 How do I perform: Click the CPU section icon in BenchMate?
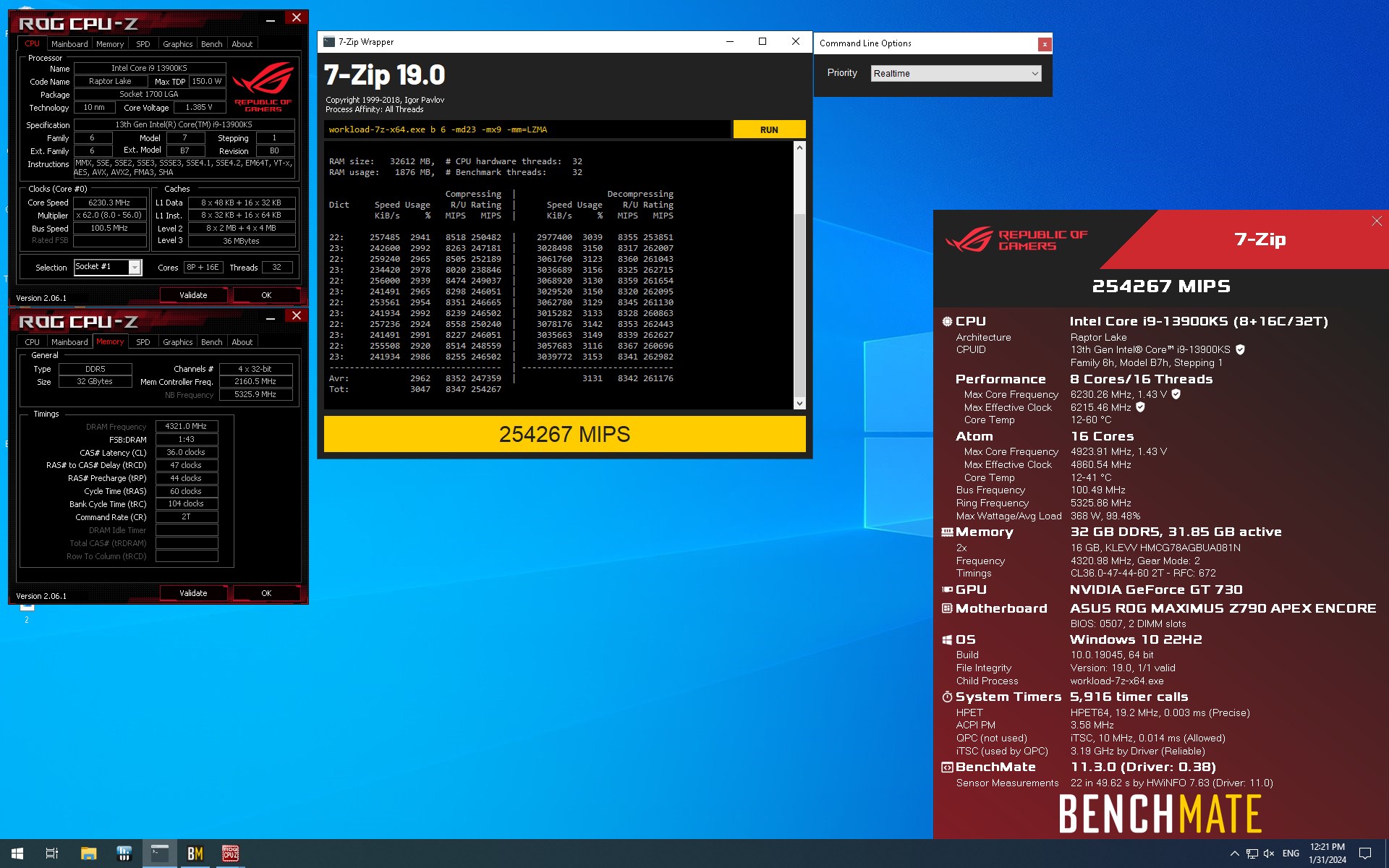point(947,321)
